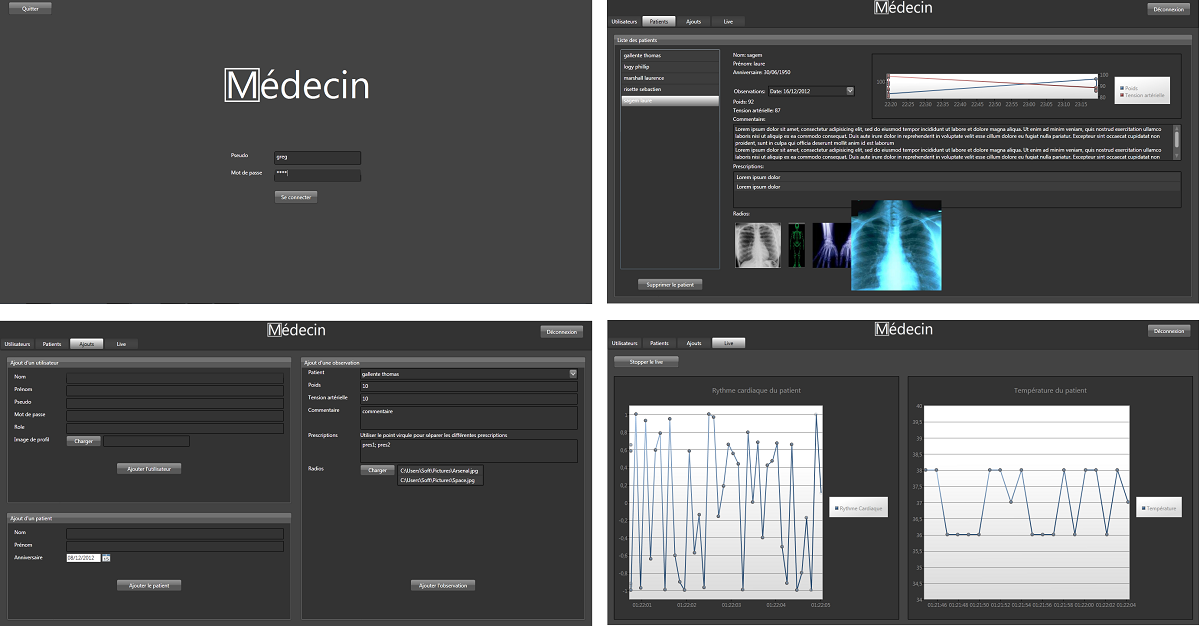Select the first Lorem ipsum dolor prescription
1199x626 pixels.
pos(956,177)
